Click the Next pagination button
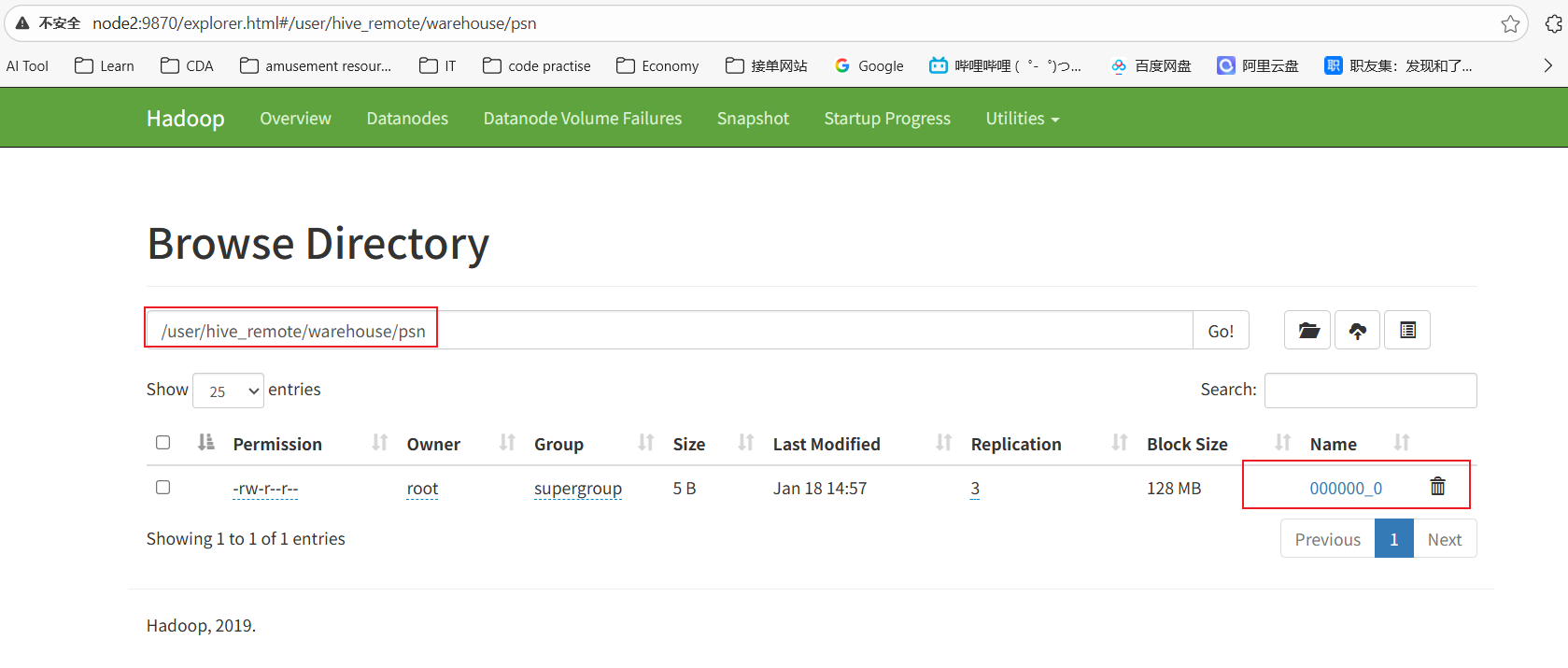The image size is (1568, 668). click(x=1444, y=539)
